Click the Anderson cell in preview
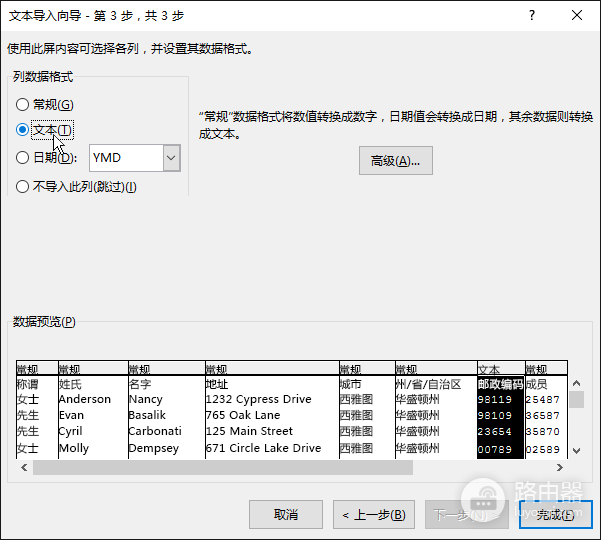The image size is (601, 540). (85, 399)
